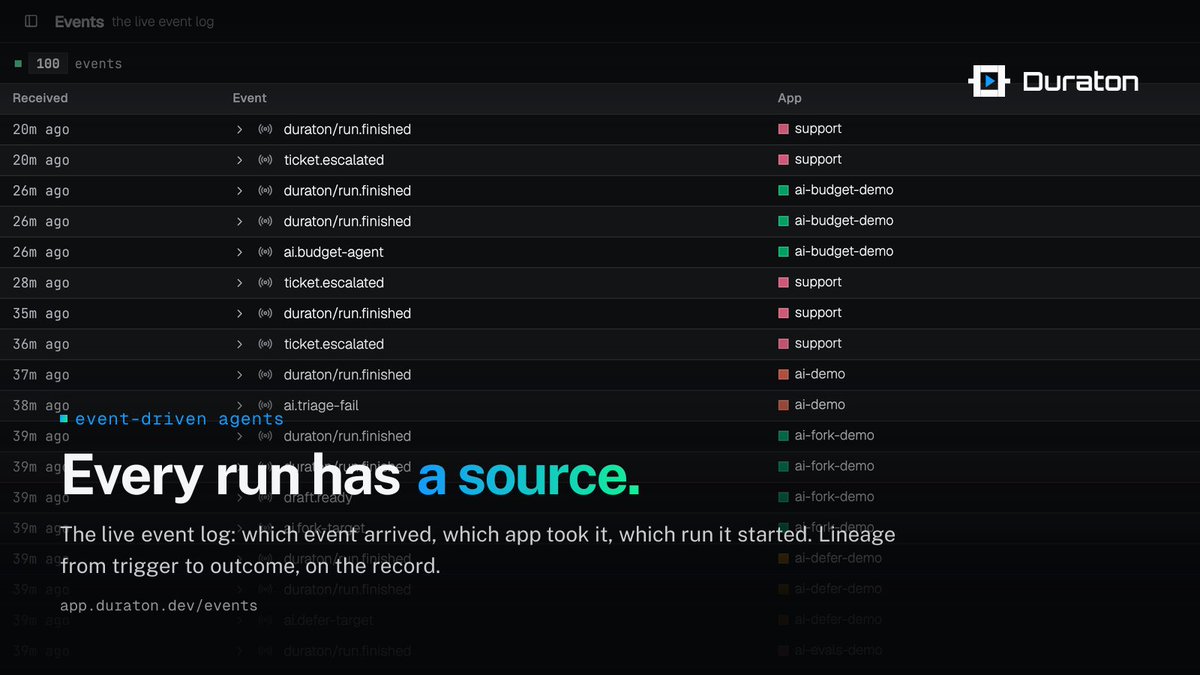This screenshot has width=1200, height=675.
Task: Click the green live indicator next to 100 events
Action: (18, 63)
